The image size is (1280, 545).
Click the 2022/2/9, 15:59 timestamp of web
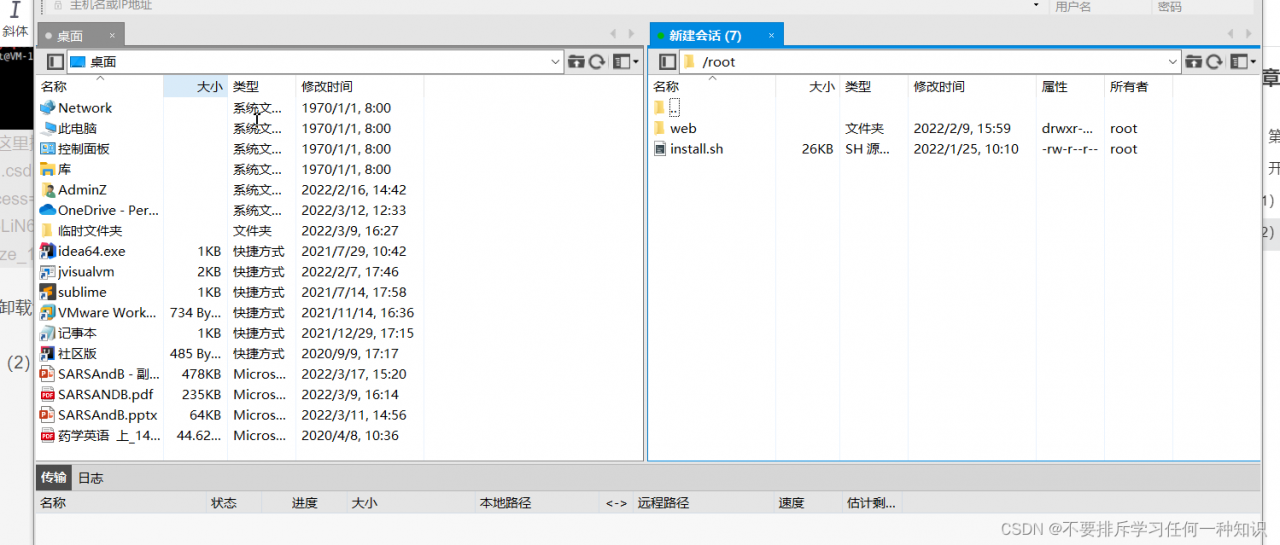[962, 128]
